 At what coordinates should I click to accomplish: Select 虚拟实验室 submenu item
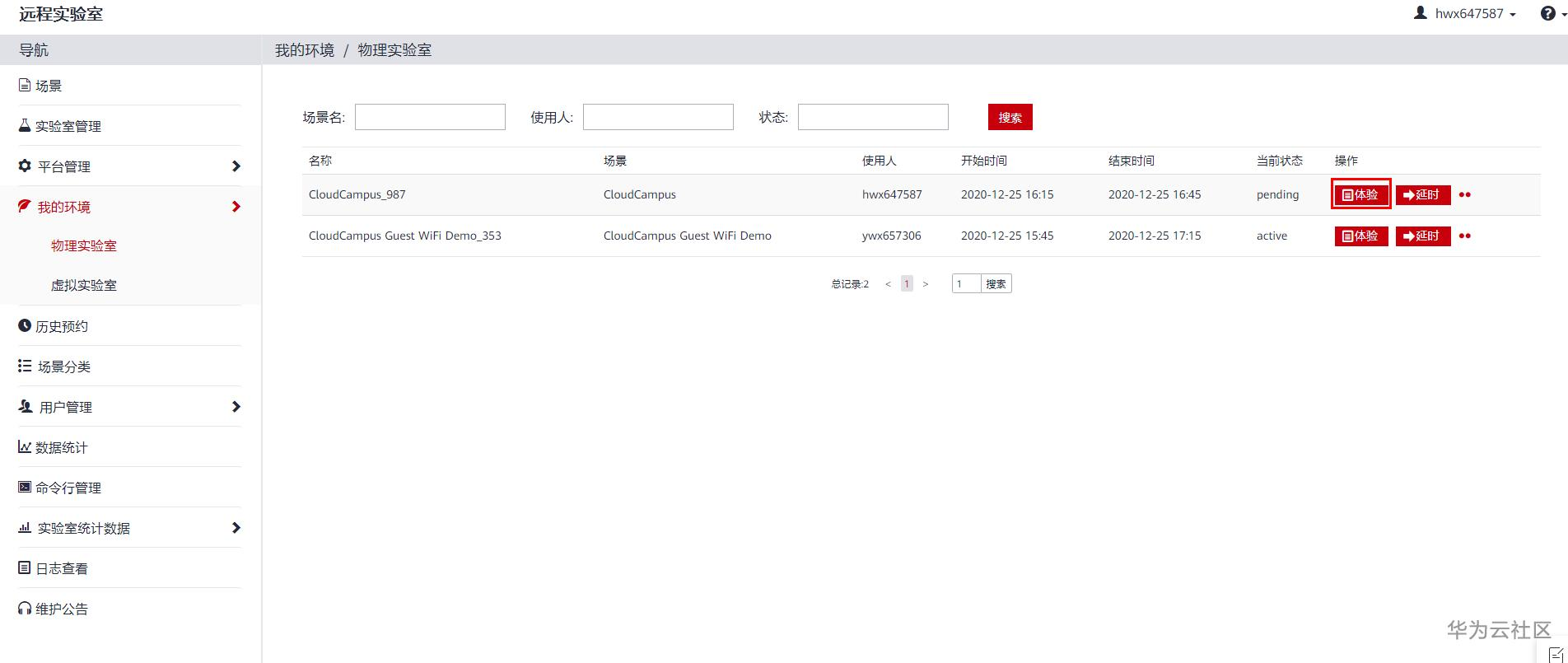(x=84, y=285)
